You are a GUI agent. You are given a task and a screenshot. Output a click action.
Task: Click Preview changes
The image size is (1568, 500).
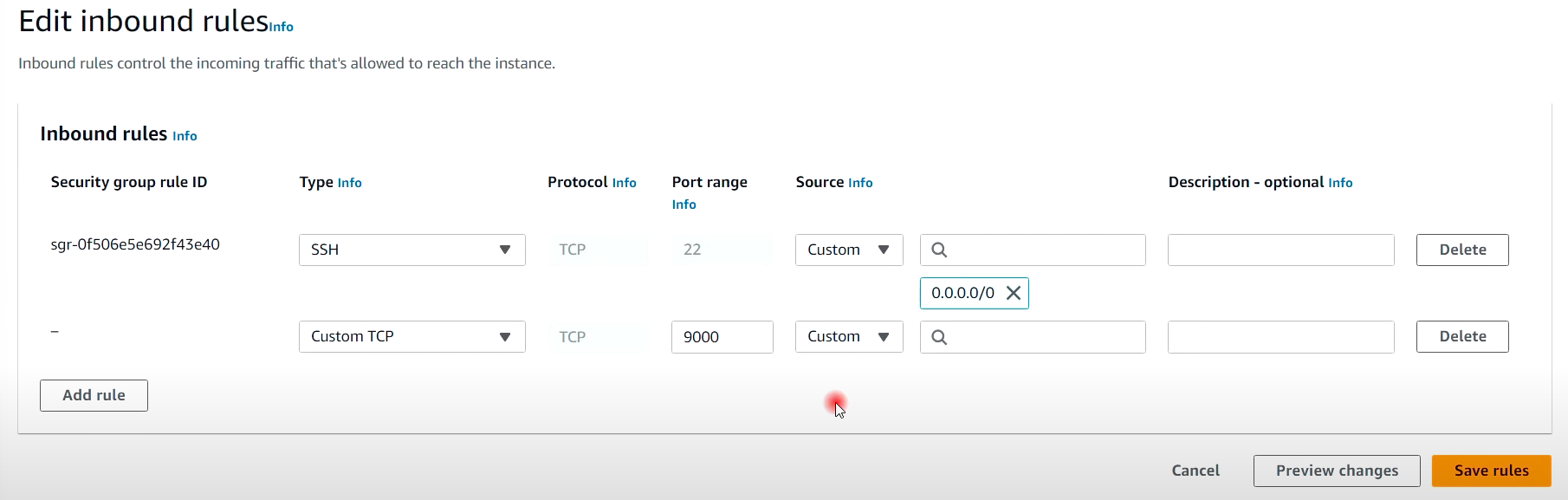coord(1337,471)
